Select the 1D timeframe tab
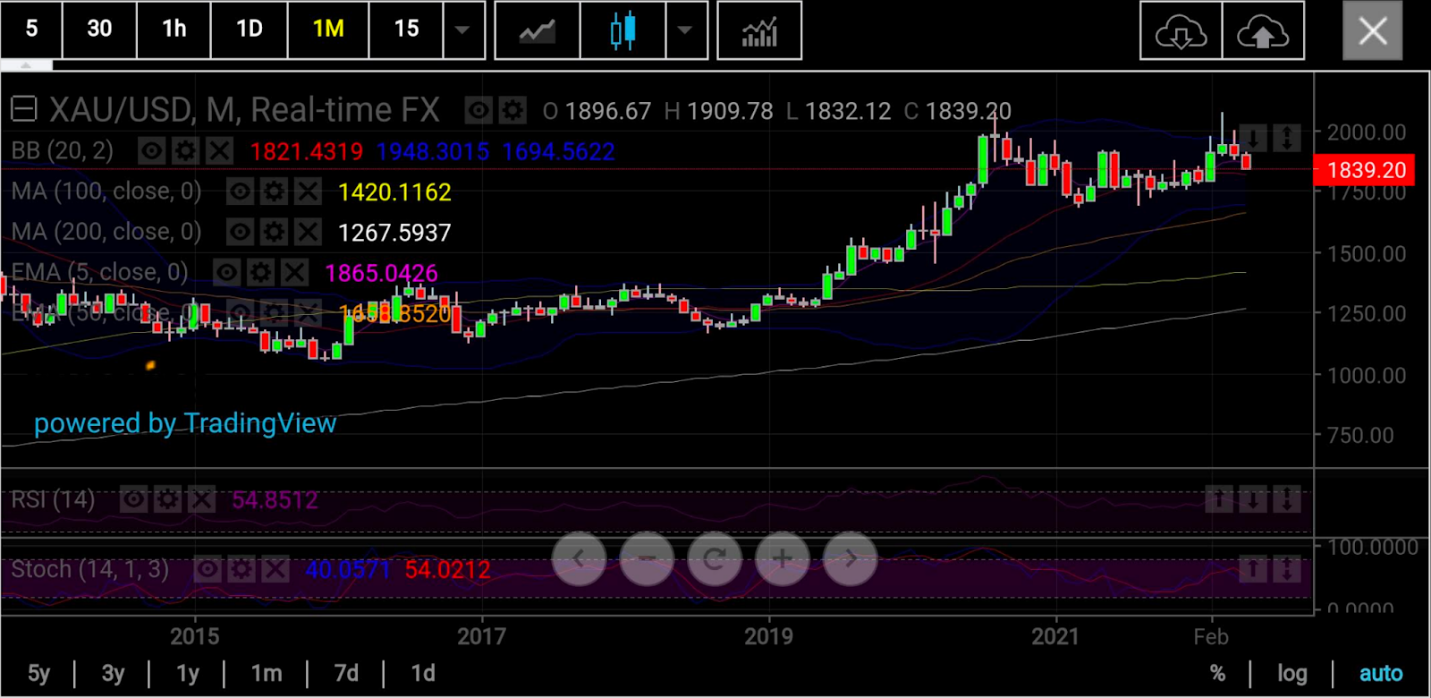1431x698 pixels. (x=249, y=30)
